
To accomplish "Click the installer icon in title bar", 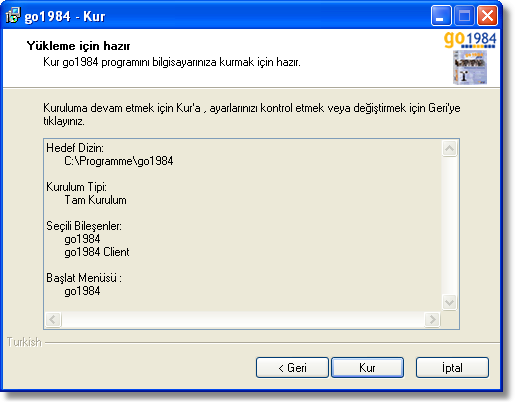I will coord(13,15).
